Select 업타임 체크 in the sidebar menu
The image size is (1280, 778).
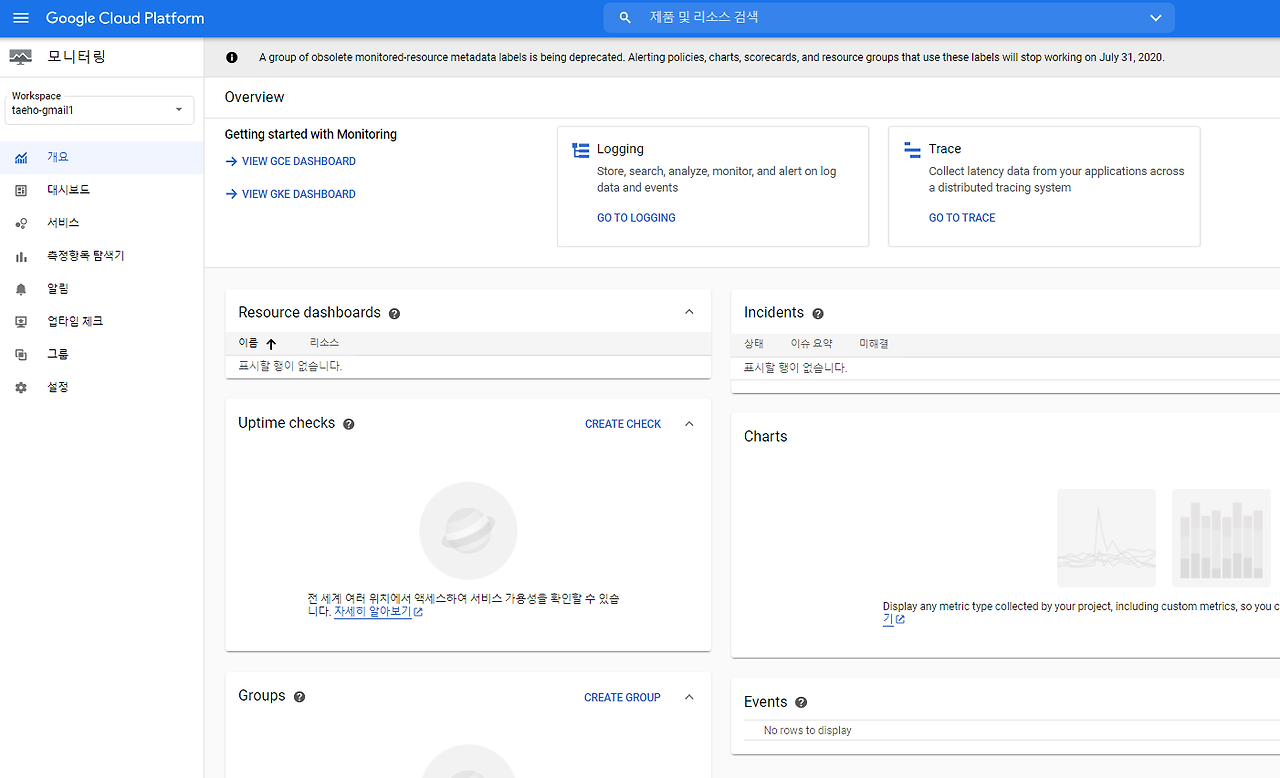102,322
